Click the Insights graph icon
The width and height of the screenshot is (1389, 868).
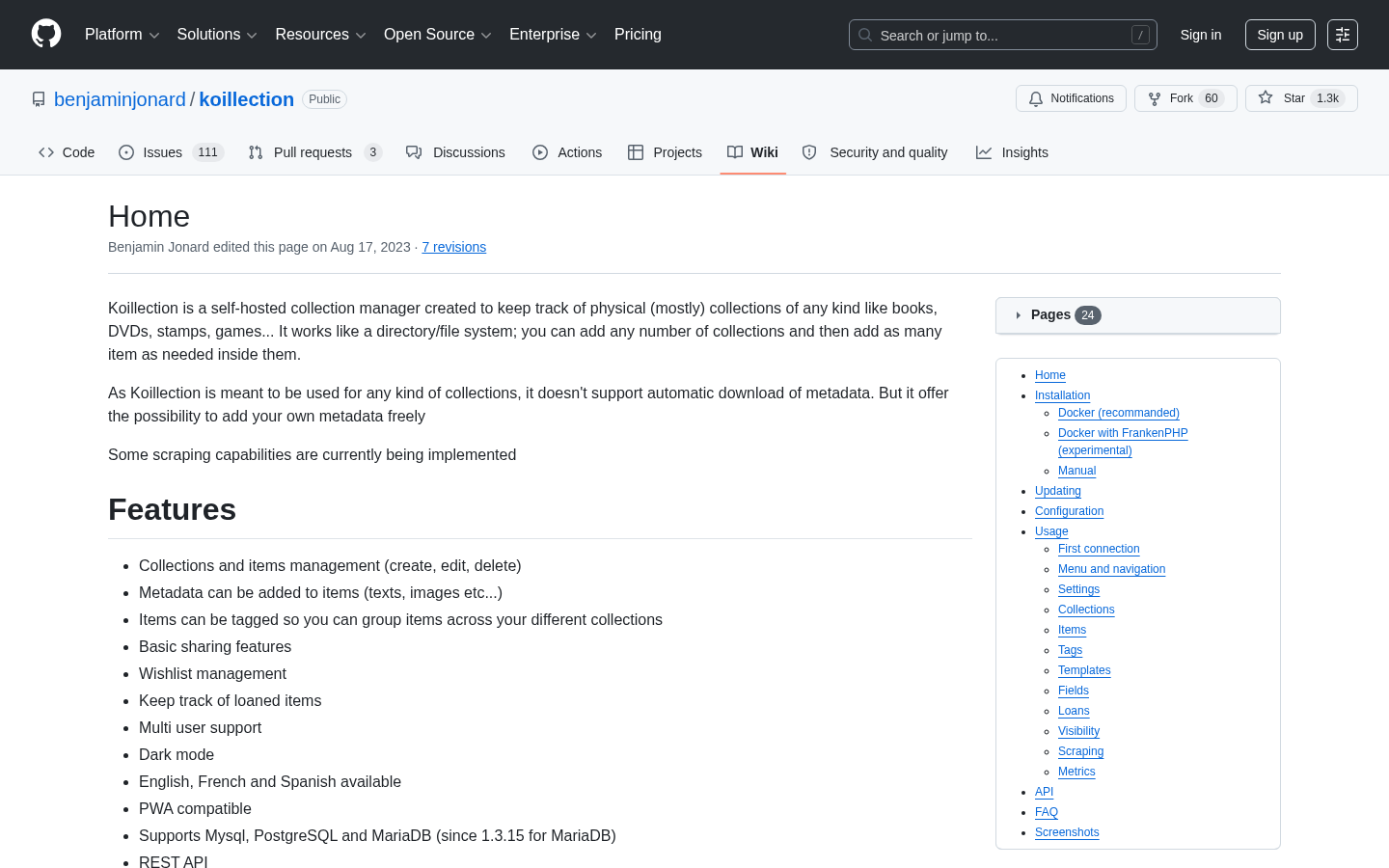tap(984, 152)
